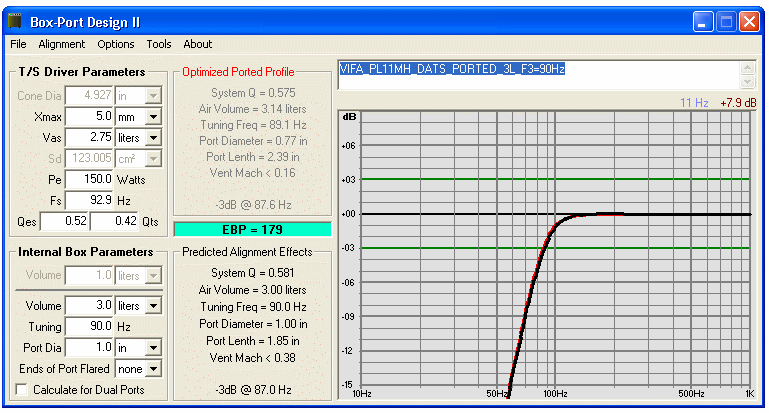Click the box Volume 3.0 field
769x413 pixels.
(x=89, y=306)
